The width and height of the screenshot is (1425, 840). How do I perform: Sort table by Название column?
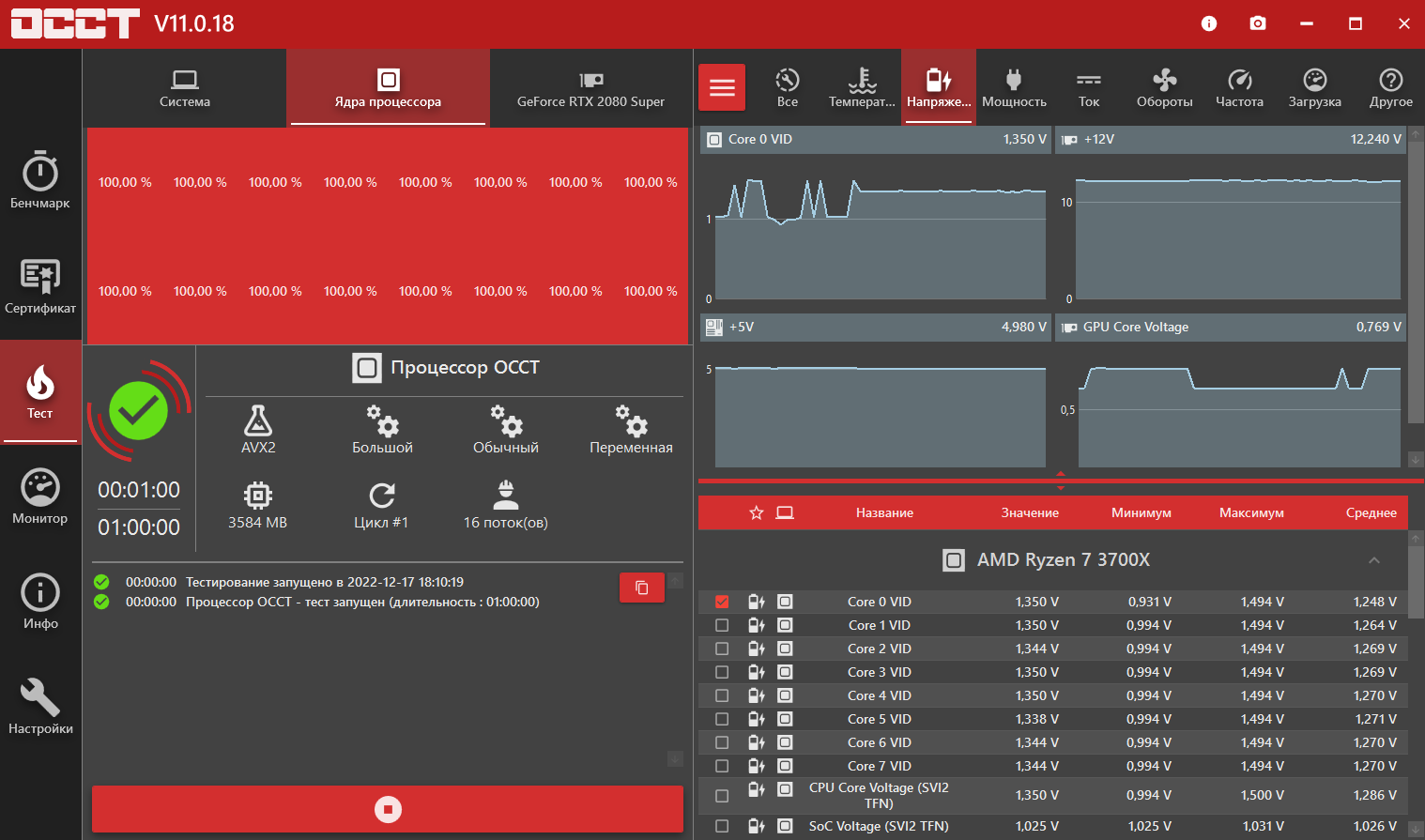(x=884, y=512)
